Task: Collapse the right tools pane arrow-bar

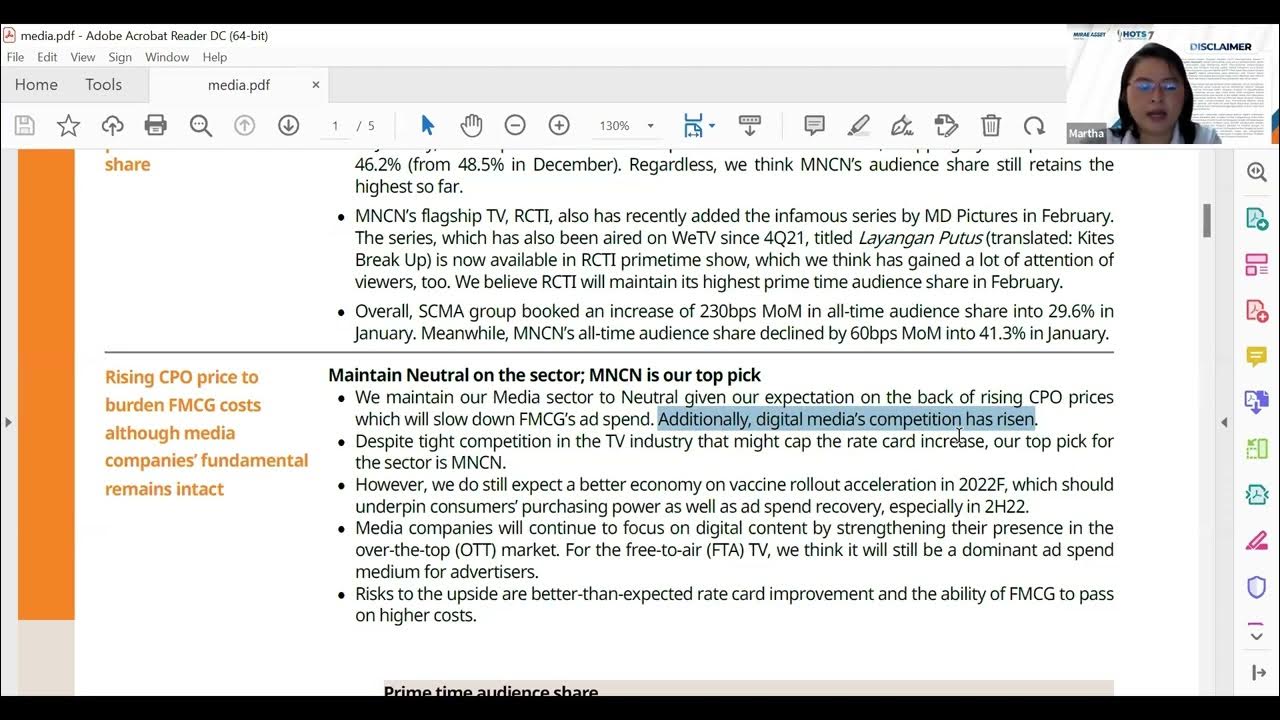Action: click(x=1257, y=673)
